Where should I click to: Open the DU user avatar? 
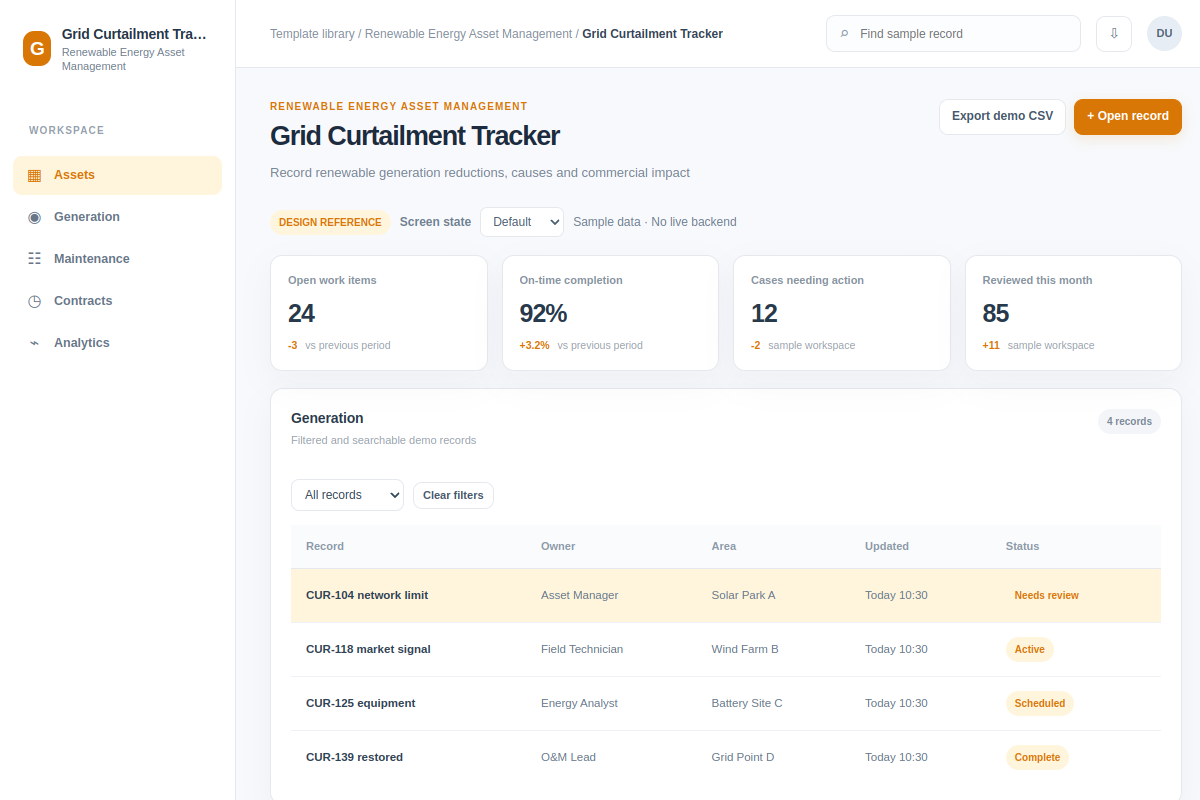point(1164,34)
